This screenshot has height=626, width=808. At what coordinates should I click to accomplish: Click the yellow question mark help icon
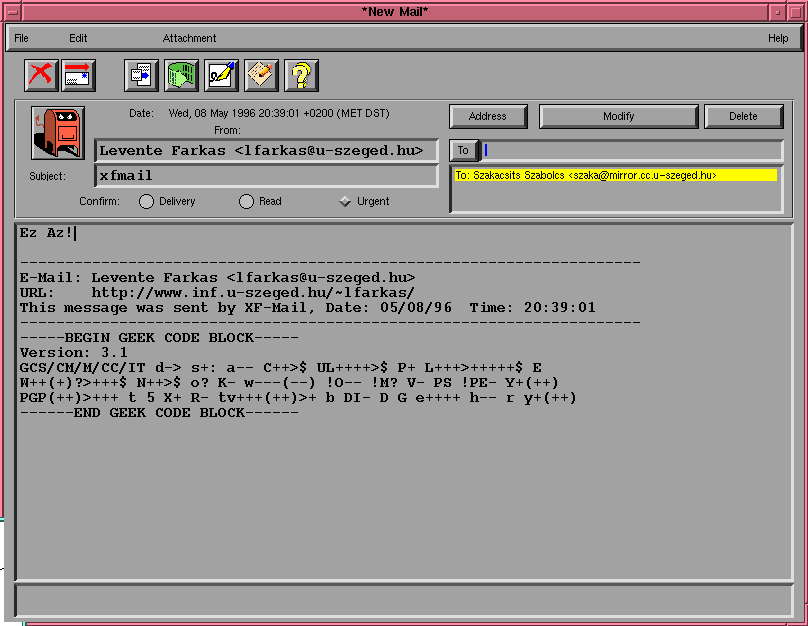[302, 75]
